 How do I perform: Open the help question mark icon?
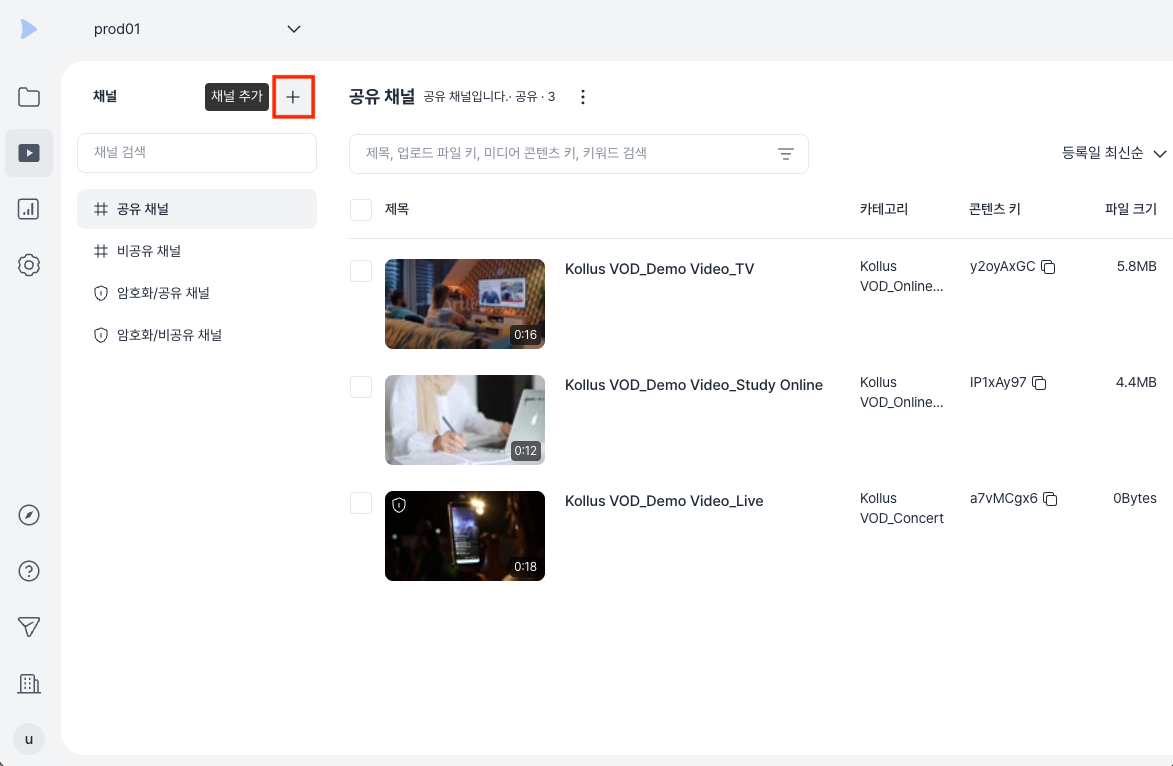28,572
